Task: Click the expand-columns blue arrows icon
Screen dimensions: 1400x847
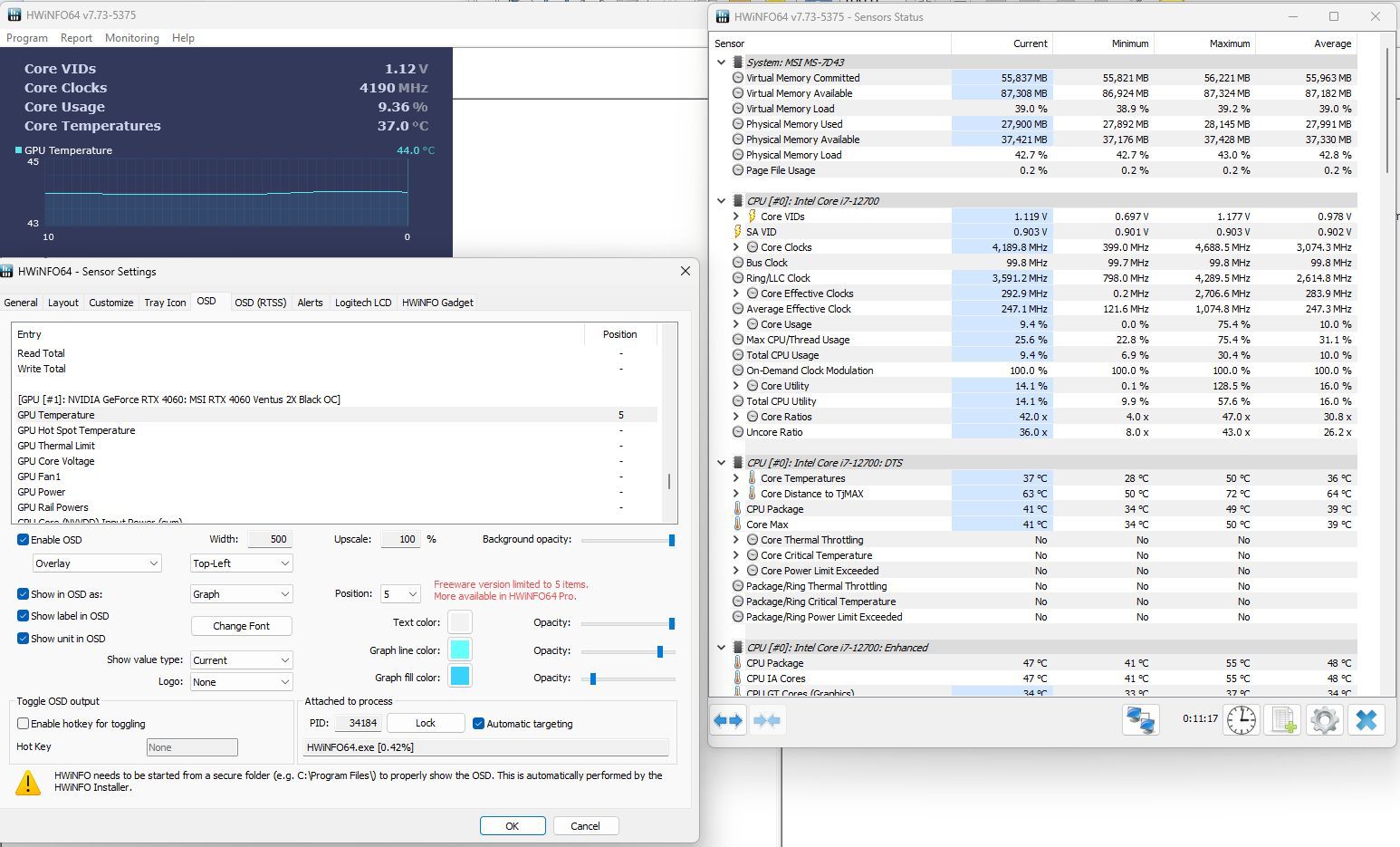Action: point(728,720)
